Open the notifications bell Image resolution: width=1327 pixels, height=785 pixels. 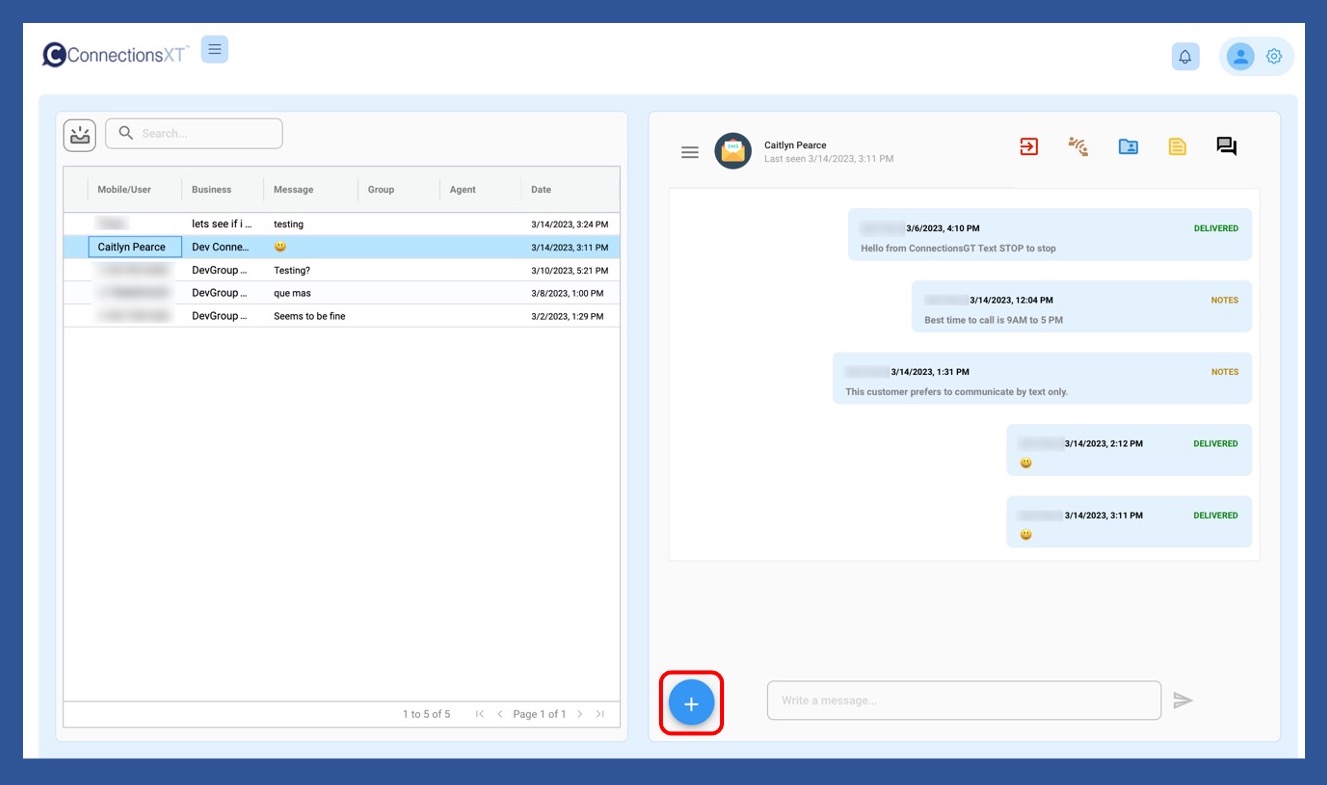[1185, 57]
